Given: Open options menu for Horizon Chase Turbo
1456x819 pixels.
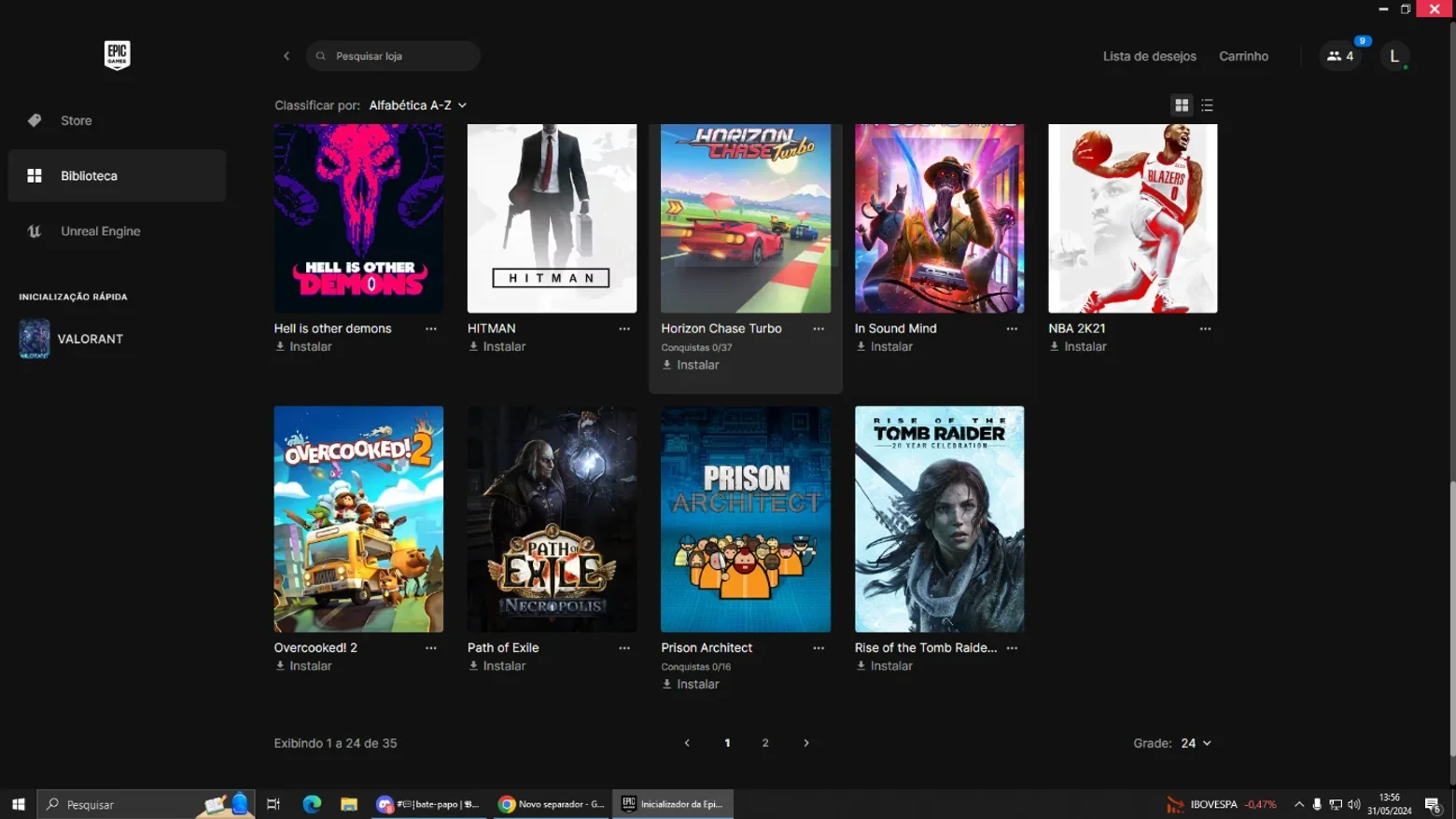Looking at the screenshot, I should (819, 328).
